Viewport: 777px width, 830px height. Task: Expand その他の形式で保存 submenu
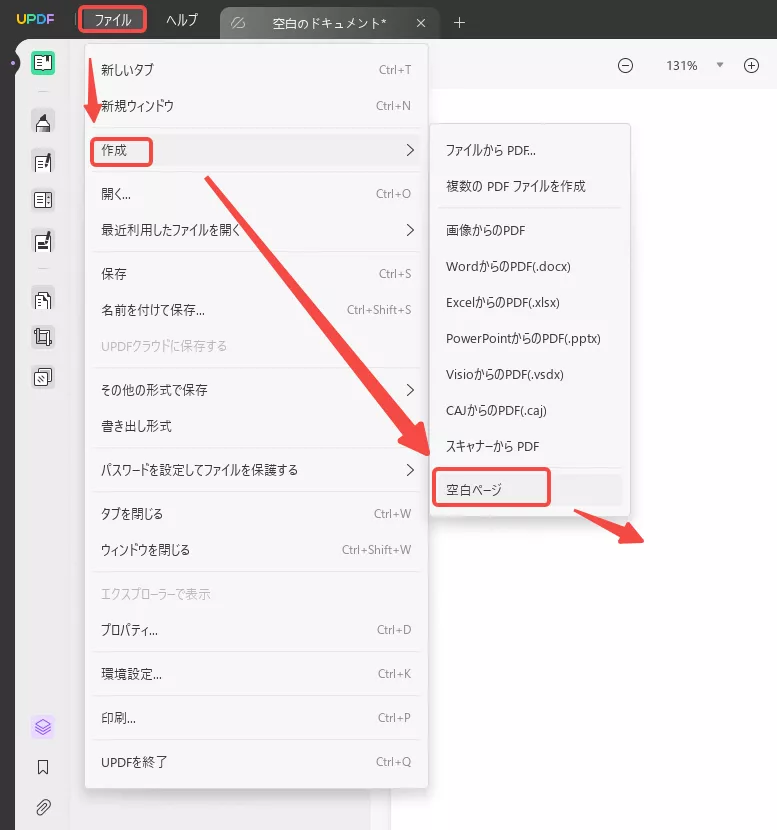click(410, 390)
